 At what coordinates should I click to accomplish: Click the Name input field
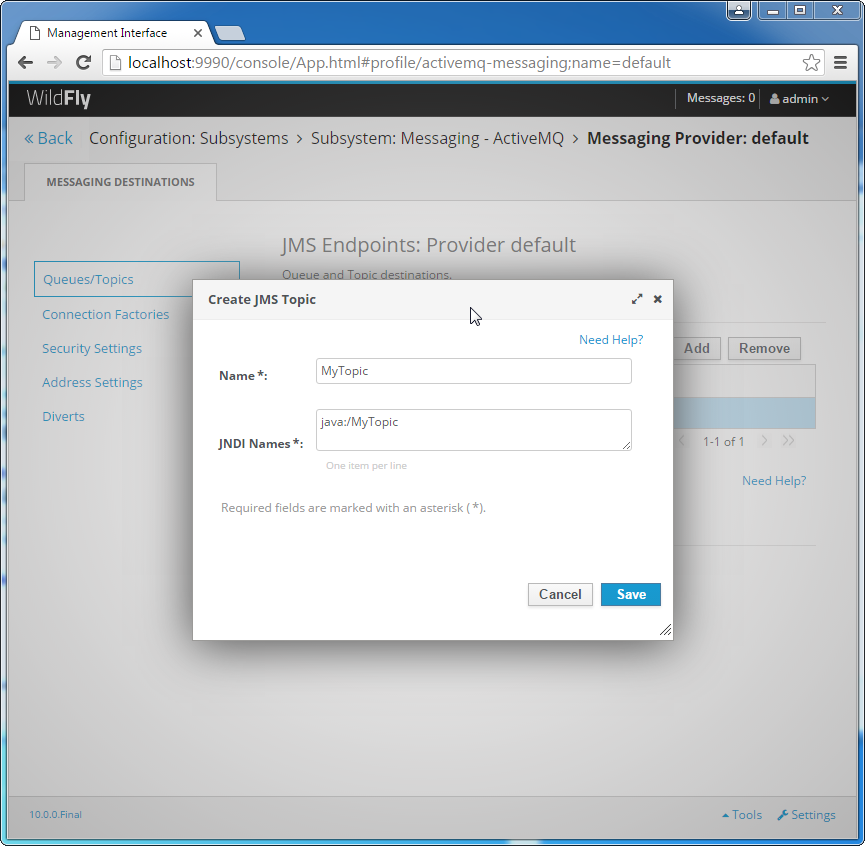473,371
